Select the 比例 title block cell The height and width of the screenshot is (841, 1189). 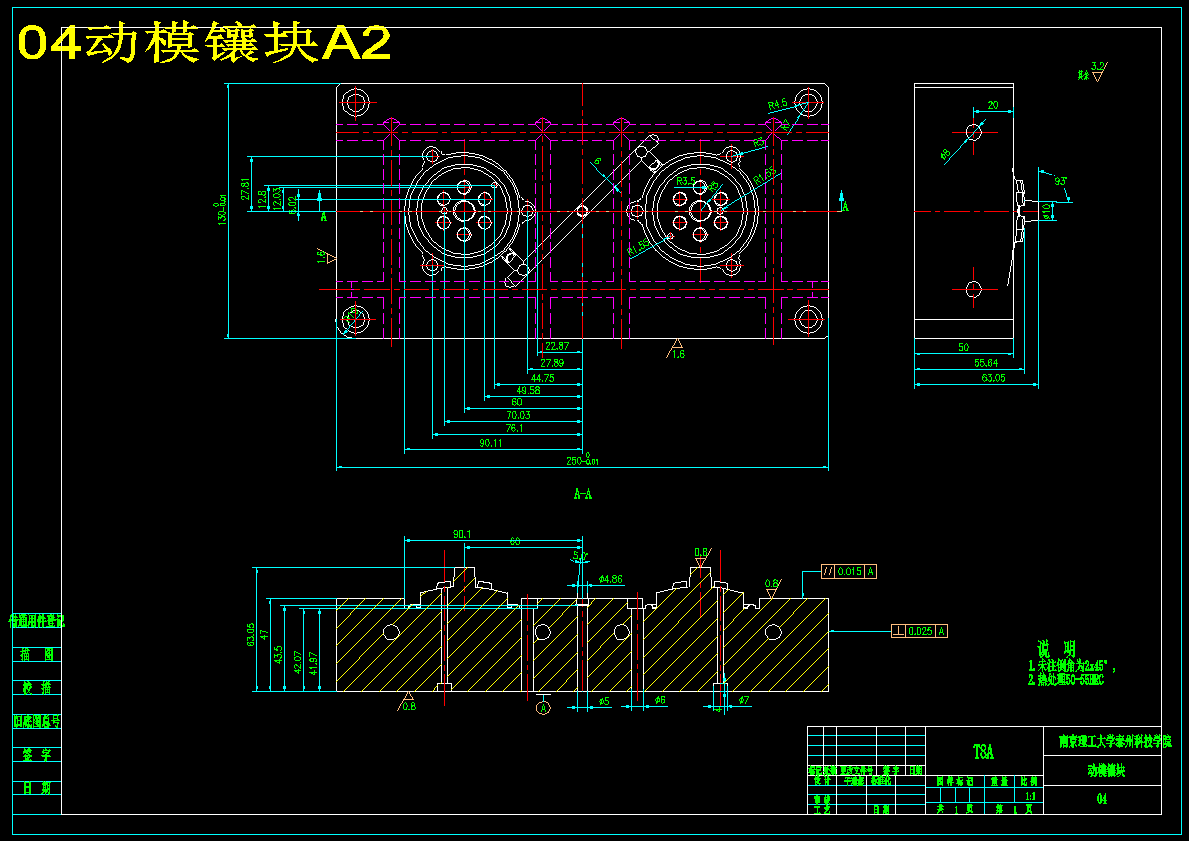click(x=1029, y=781)
